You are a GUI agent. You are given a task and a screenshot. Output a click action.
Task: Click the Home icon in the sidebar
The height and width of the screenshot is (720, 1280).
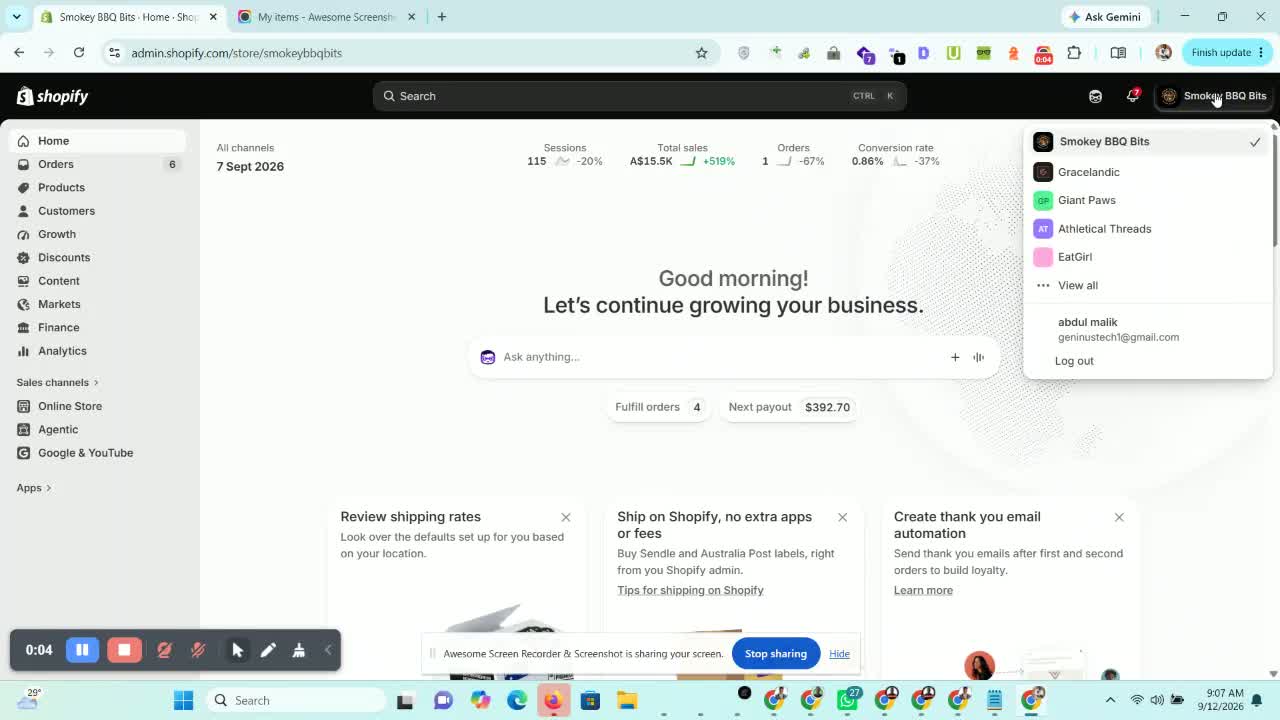click(24, 141)
